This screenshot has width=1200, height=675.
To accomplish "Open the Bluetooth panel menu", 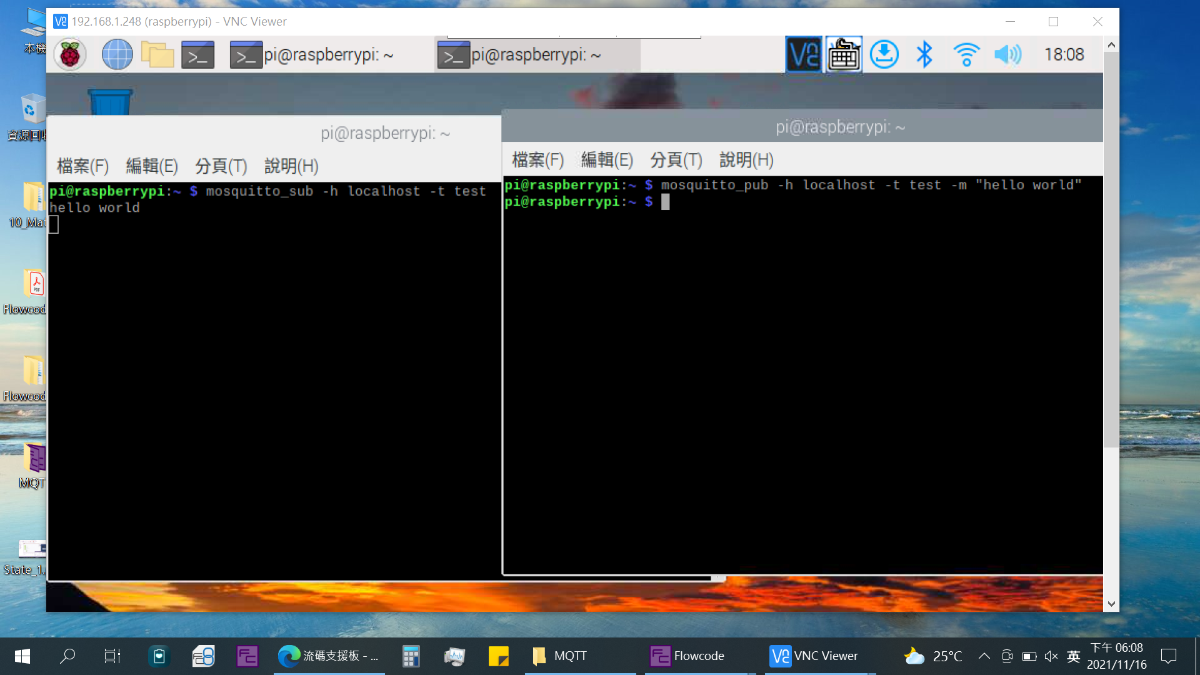I will click(x=925, y=55).
